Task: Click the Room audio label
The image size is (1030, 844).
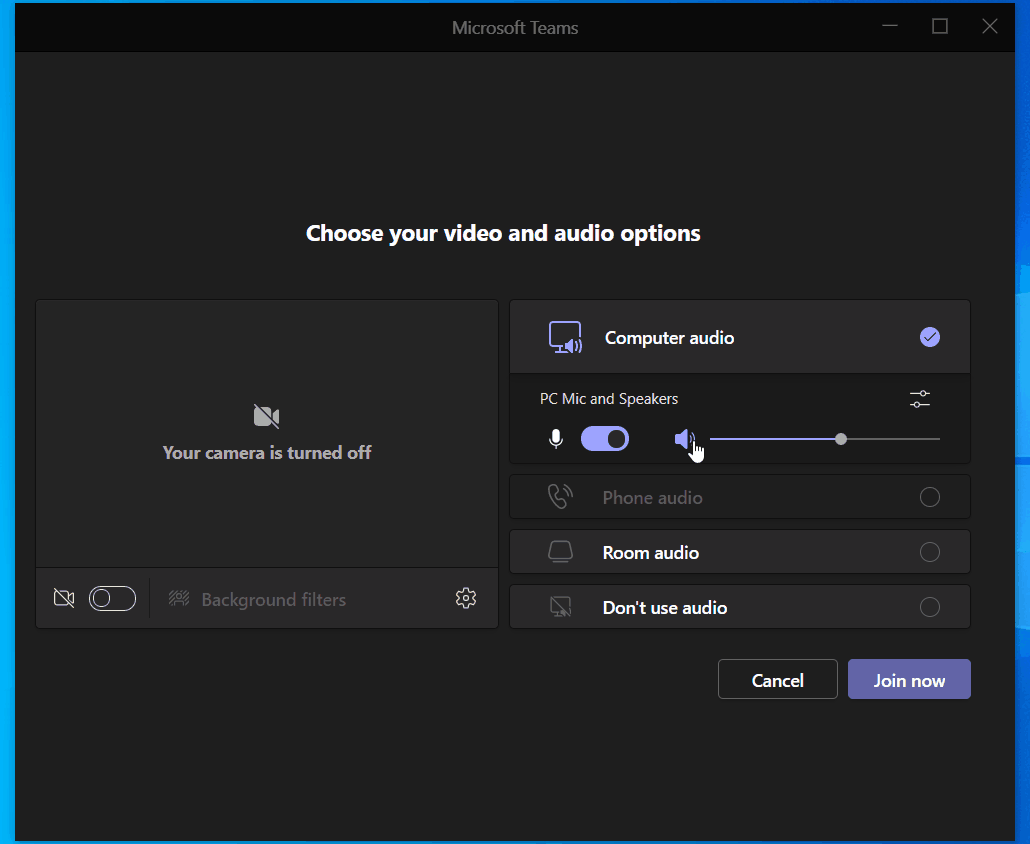Action: (651, 553)
